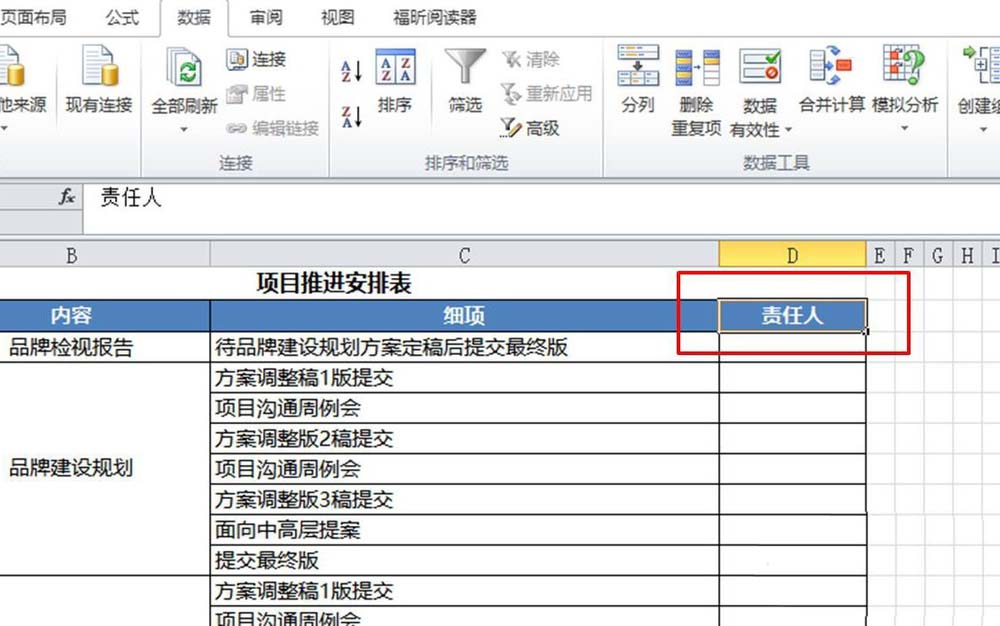Switch to the 视图 tab
Viewport: 1000px width, 626px height.
[337, 17]
